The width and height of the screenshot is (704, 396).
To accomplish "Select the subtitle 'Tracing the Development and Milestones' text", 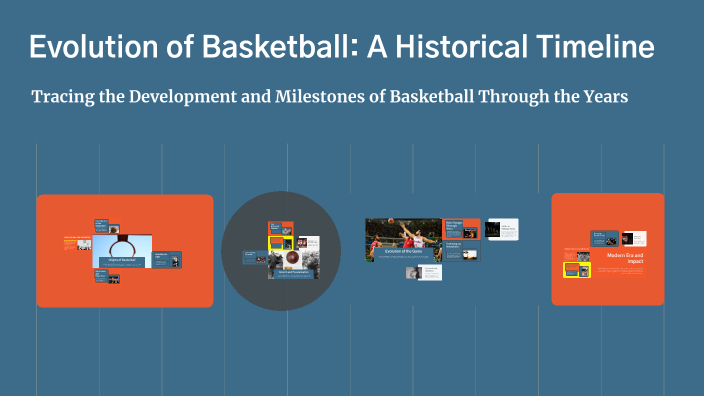I will tap(198, 97).
